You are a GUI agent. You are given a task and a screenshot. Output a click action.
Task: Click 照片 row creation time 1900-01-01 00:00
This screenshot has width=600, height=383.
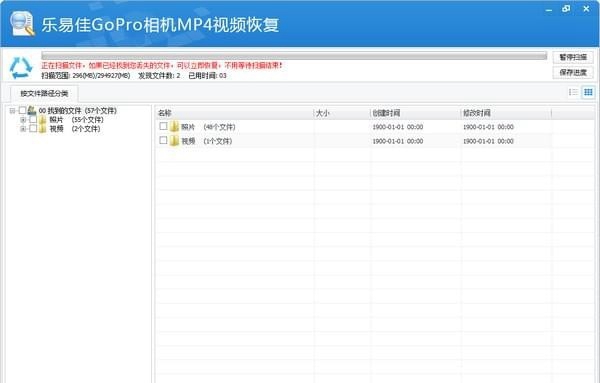coord(398,127)
